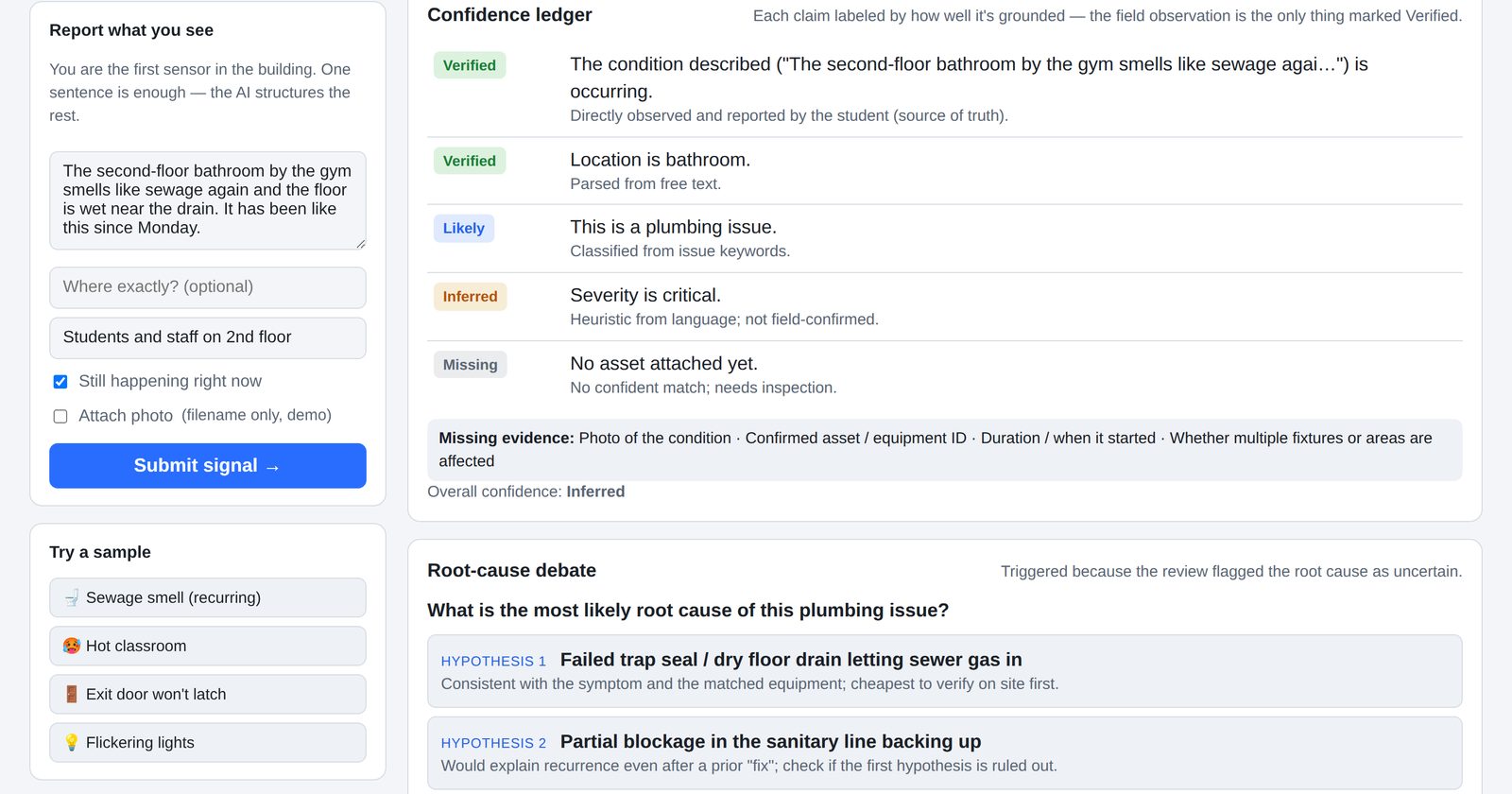This screenshot has width=1512, height=794.
Task: Open Hypothesis 2 partial blockage card
Action: click(x=945, y=753)
